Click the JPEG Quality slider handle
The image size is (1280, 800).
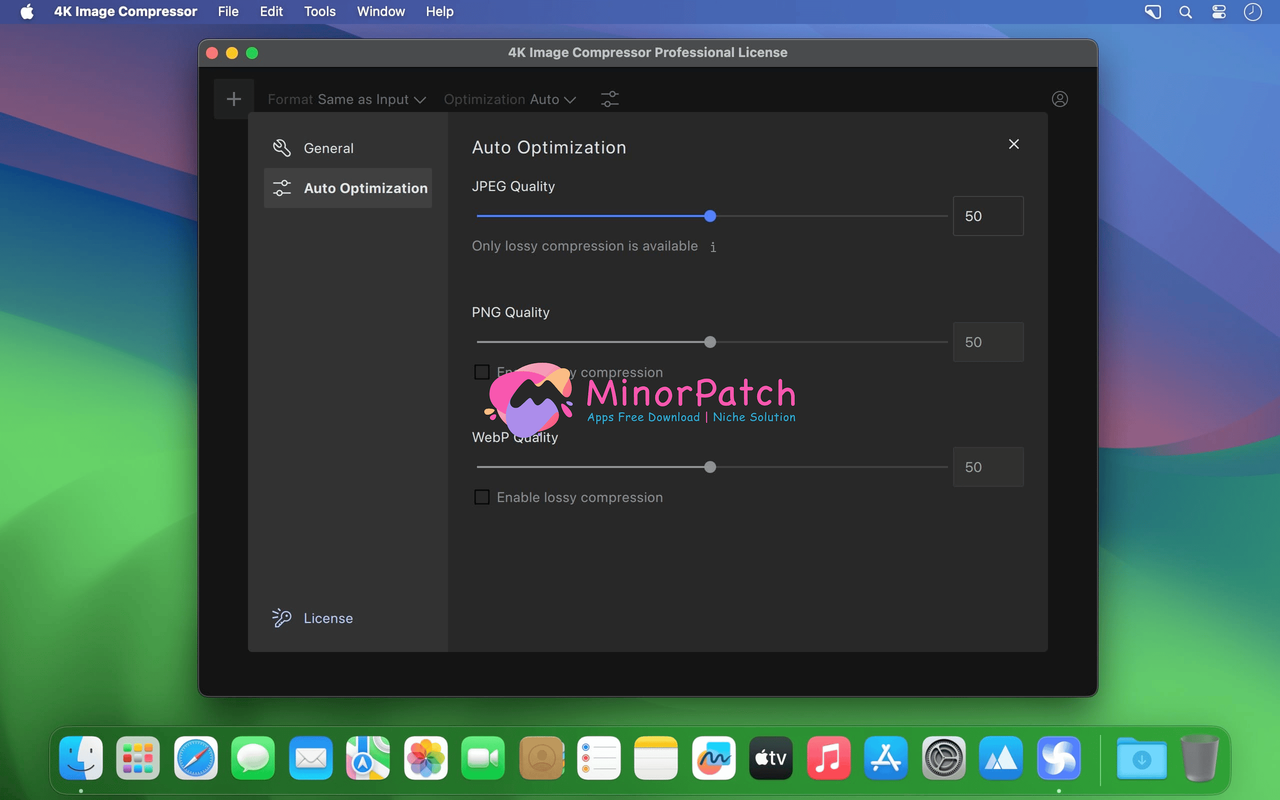[710, 216]
